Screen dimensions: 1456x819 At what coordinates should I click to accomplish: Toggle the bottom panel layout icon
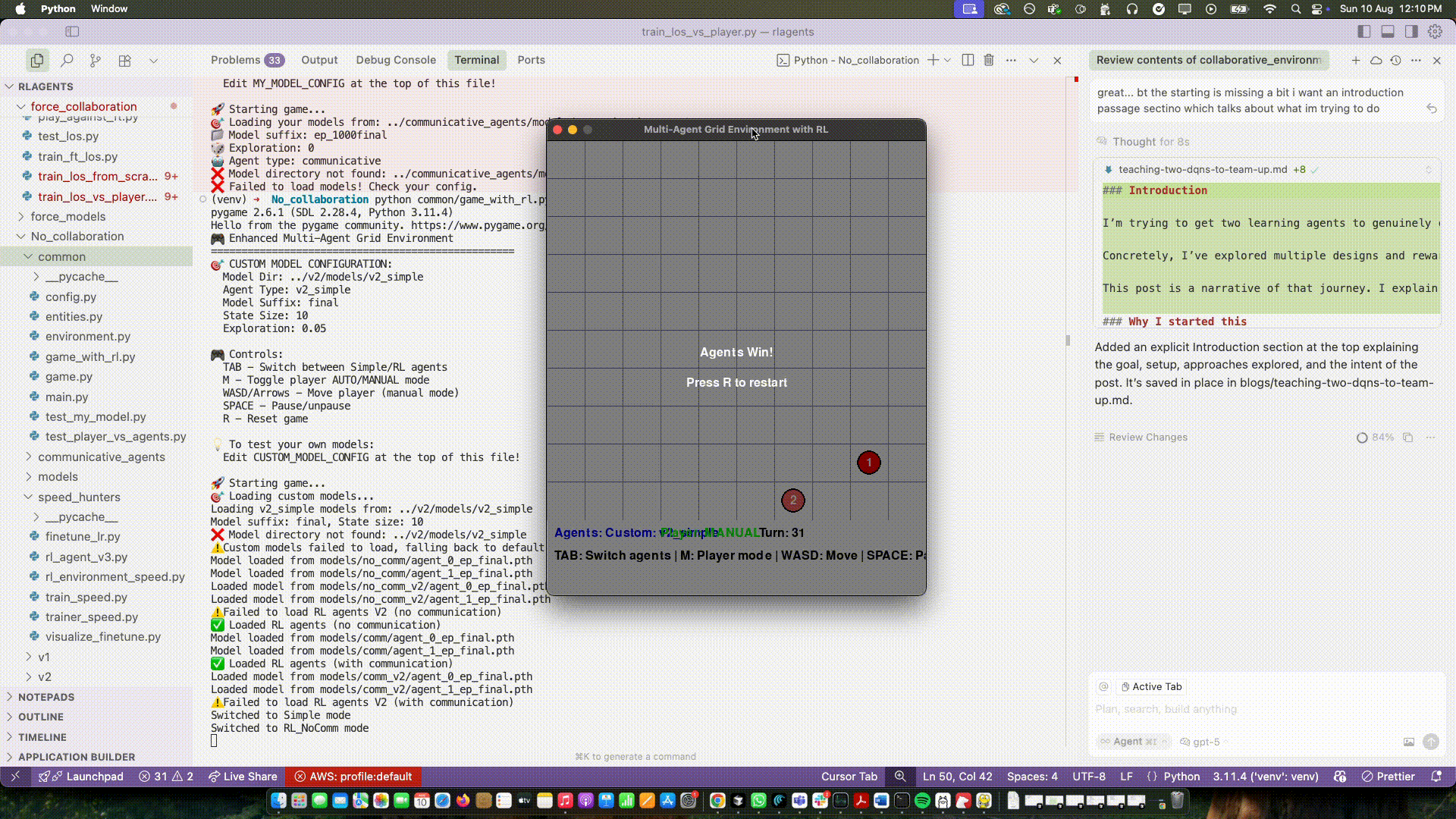pos(1387,31)
